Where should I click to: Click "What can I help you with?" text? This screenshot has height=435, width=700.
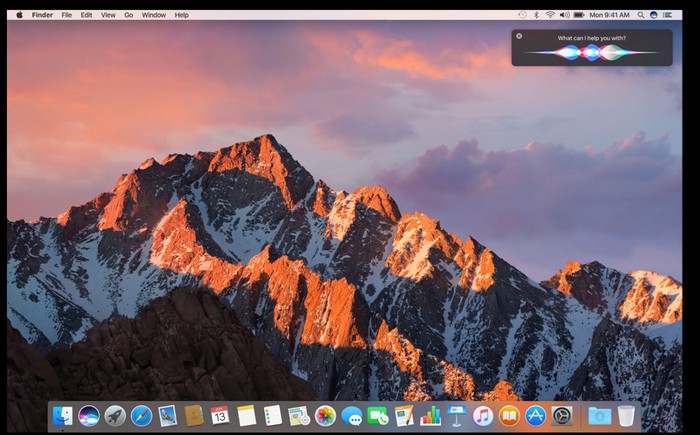(592, 38)
